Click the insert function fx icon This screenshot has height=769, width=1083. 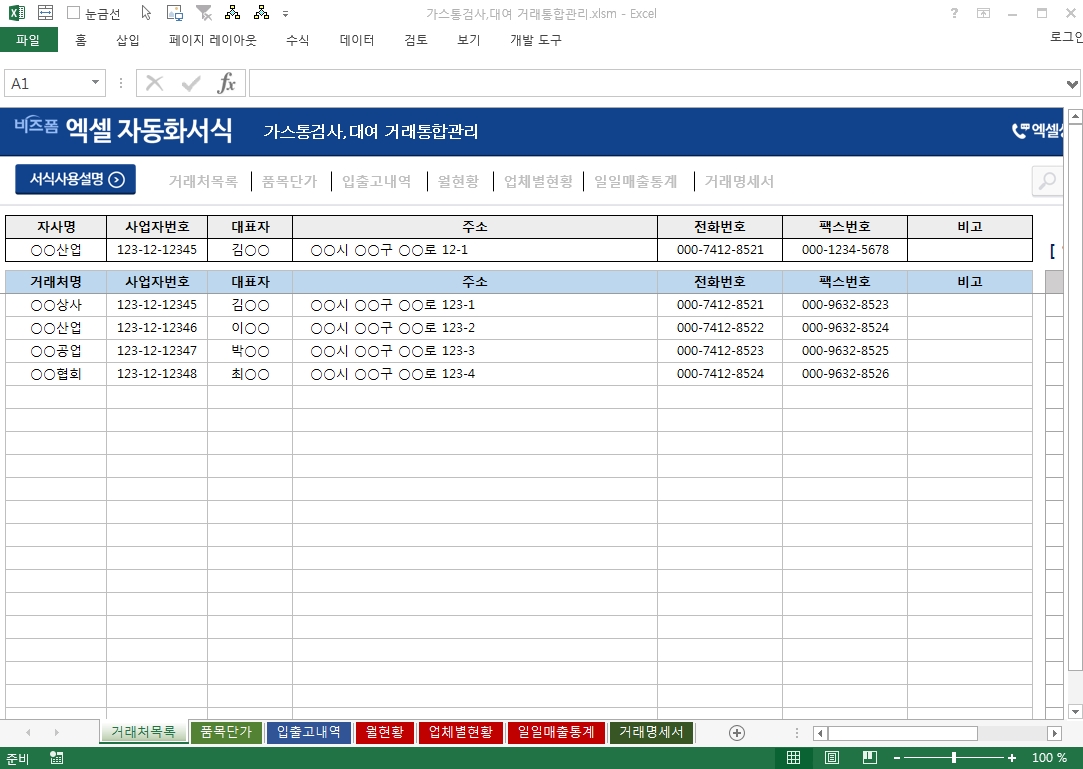point(226,84)
